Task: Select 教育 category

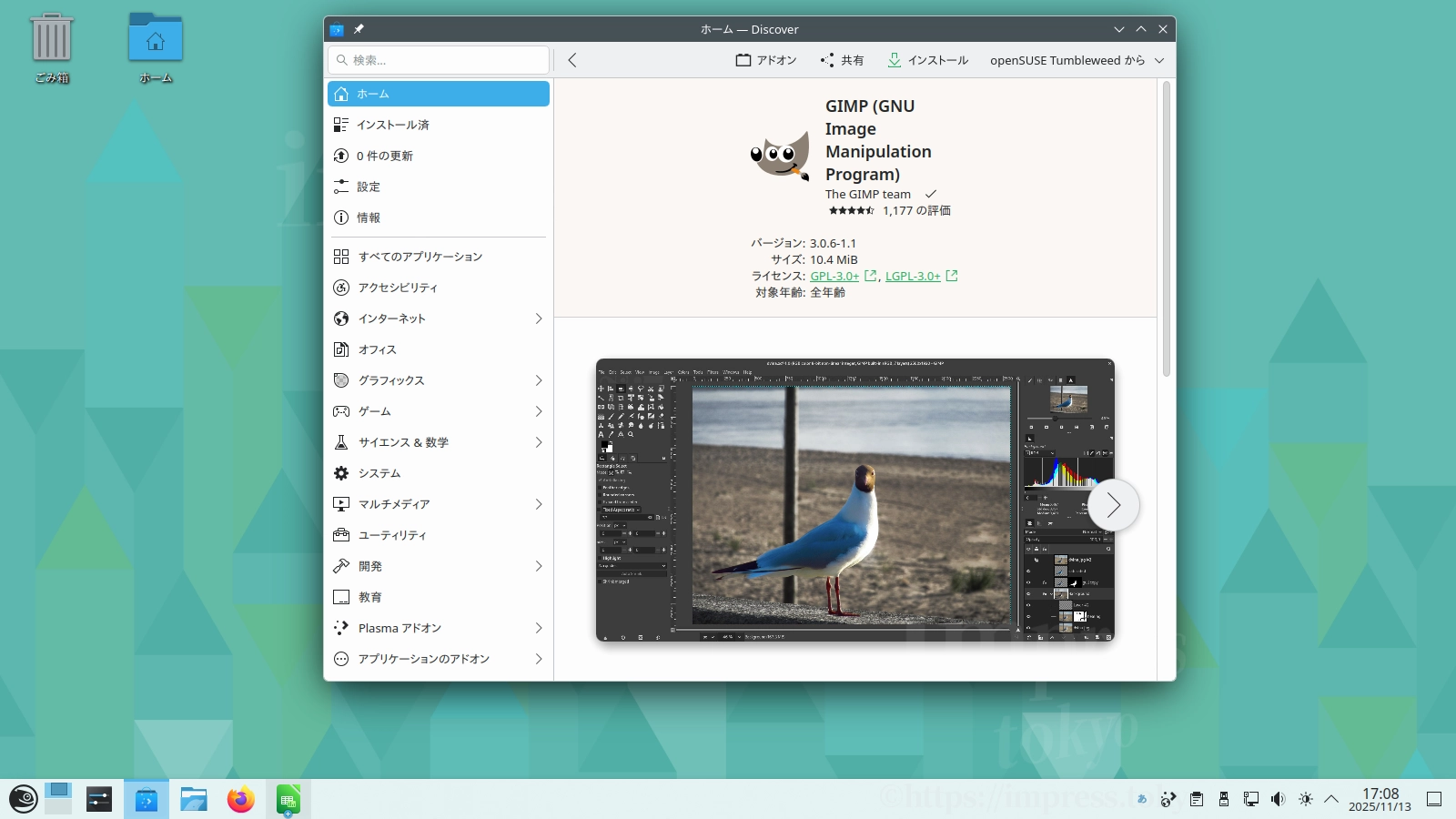Action: coord(439,597)
